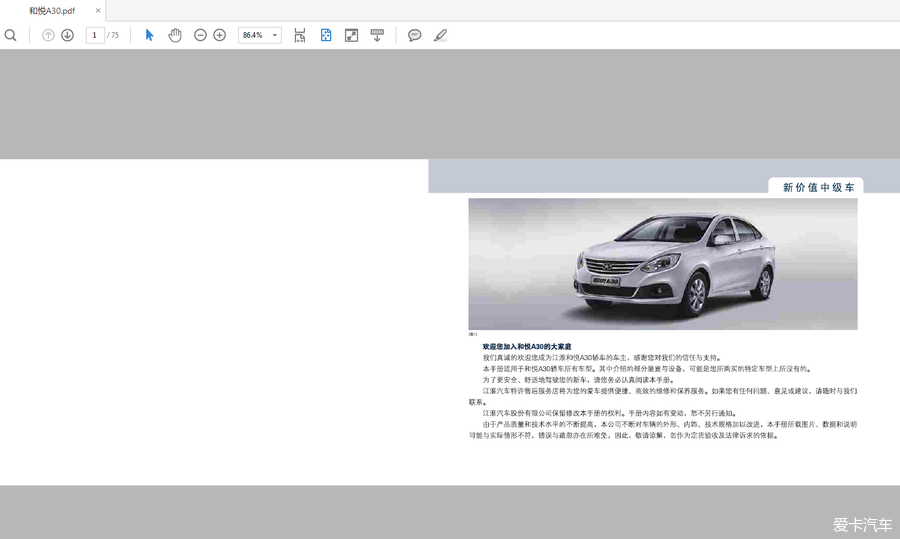The width and height of the screenshot is (900, 539).
Task: Click the read mode download icon
Action: tap(377, 36)
